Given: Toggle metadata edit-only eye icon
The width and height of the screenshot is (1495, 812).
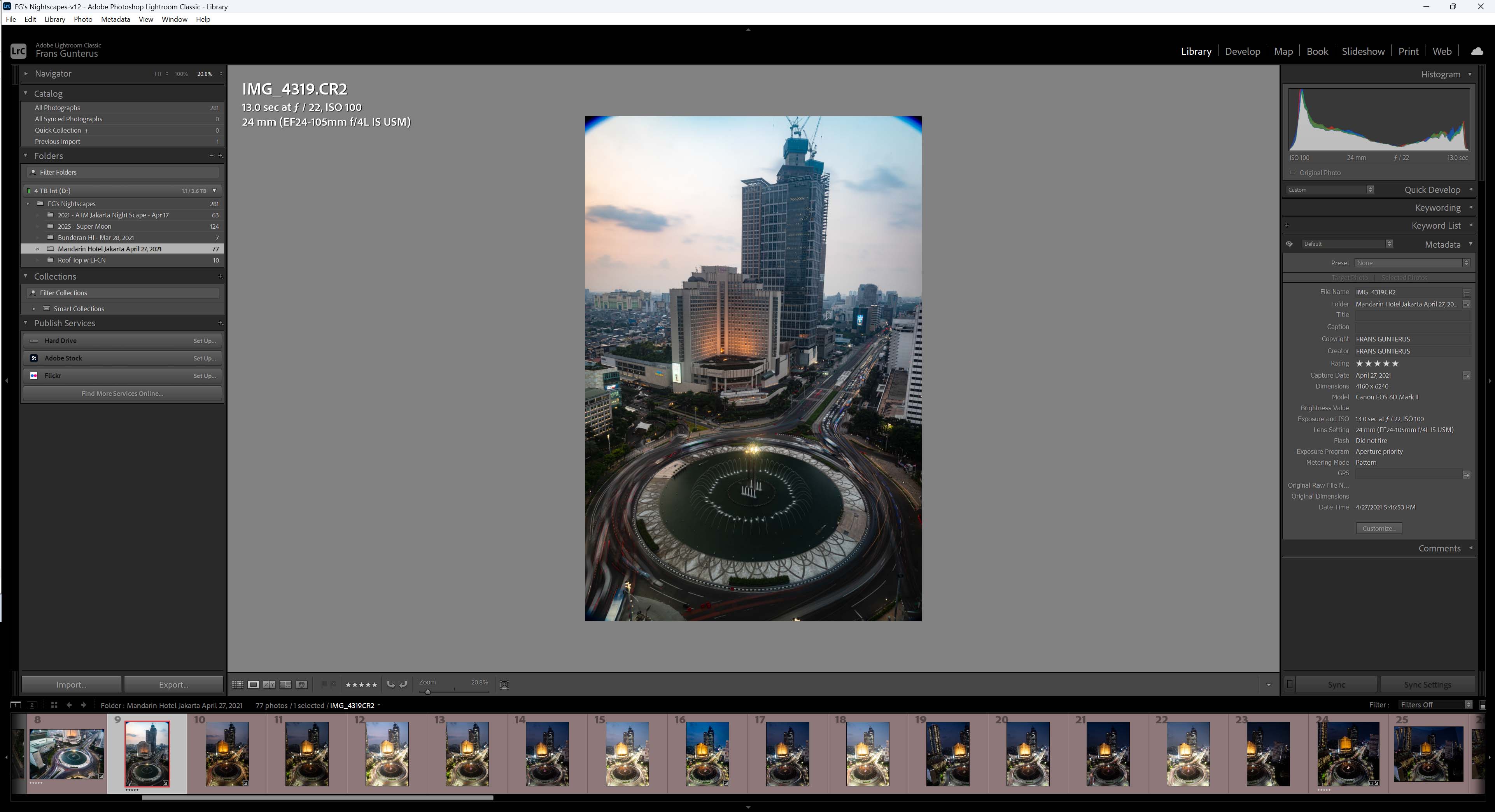Looking at the screenshot, I should click(1289, 244).
